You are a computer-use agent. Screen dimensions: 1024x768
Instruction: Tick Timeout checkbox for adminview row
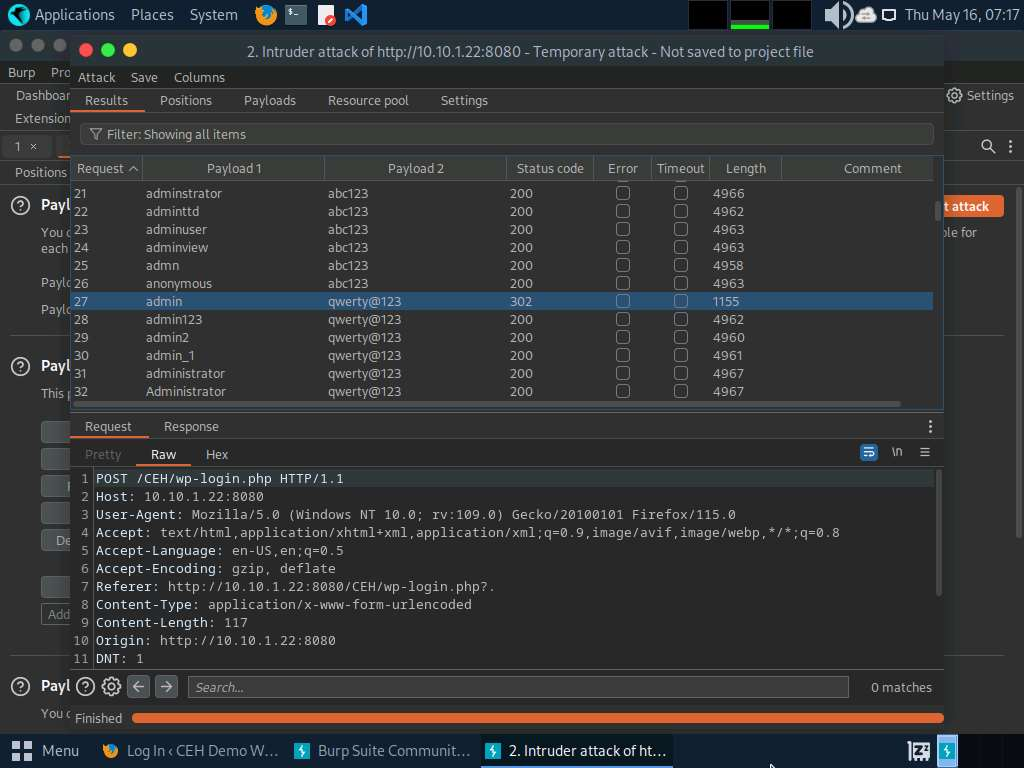[x=680, y=247]
